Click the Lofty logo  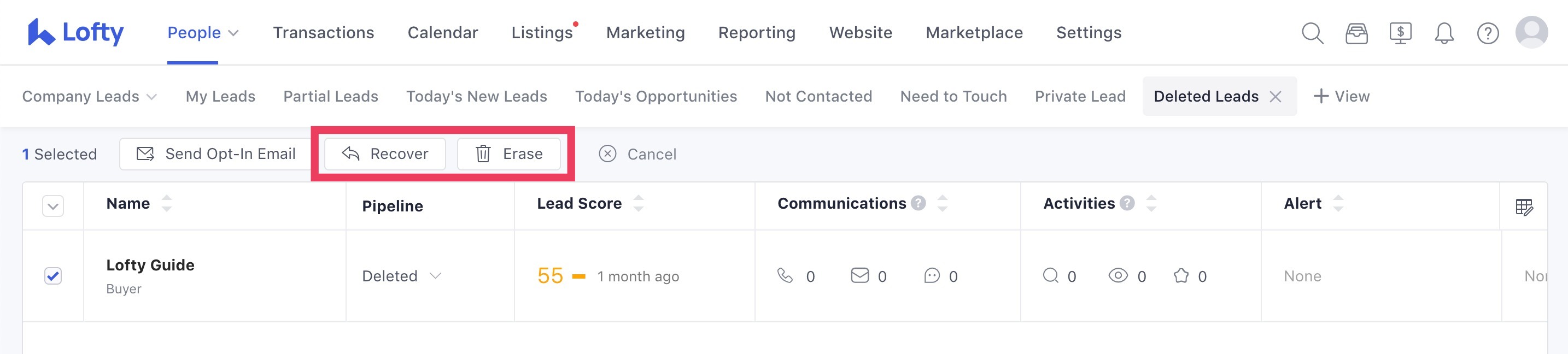(75, 32)
